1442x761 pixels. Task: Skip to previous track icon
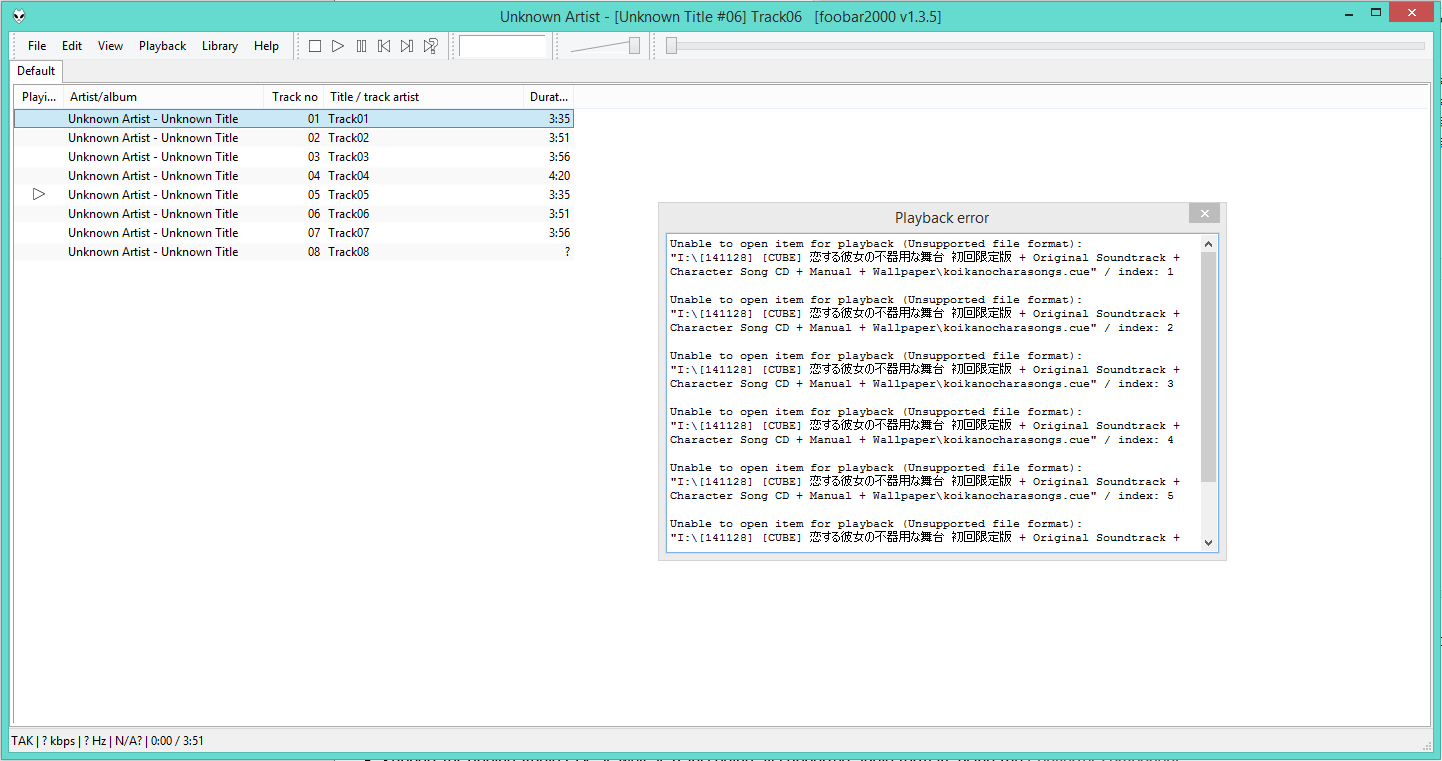click(384, 46)
